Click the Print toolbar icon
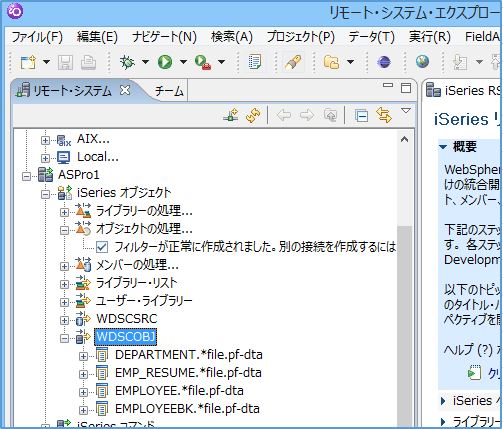The image size is (503, 429). tap(89, 62)
